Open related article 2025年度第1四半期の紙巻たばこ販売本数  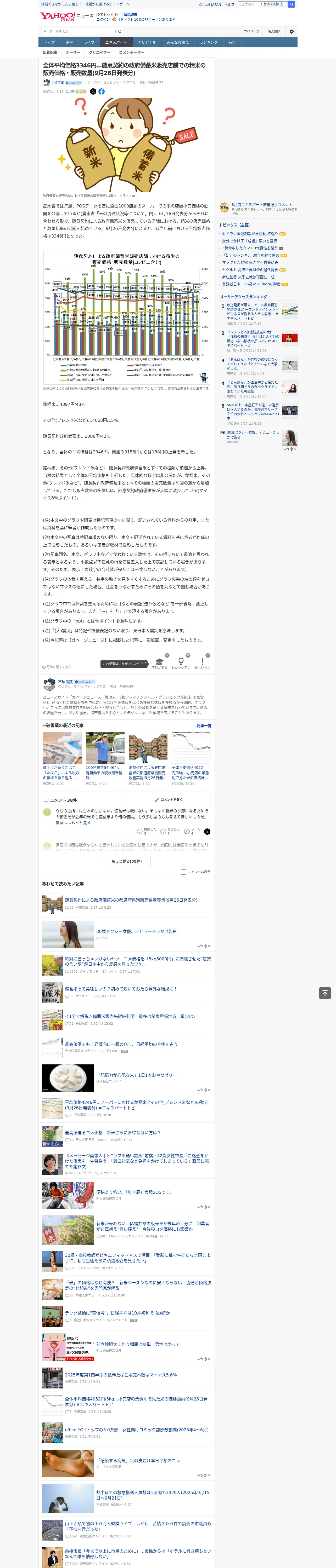(121, 1375)
